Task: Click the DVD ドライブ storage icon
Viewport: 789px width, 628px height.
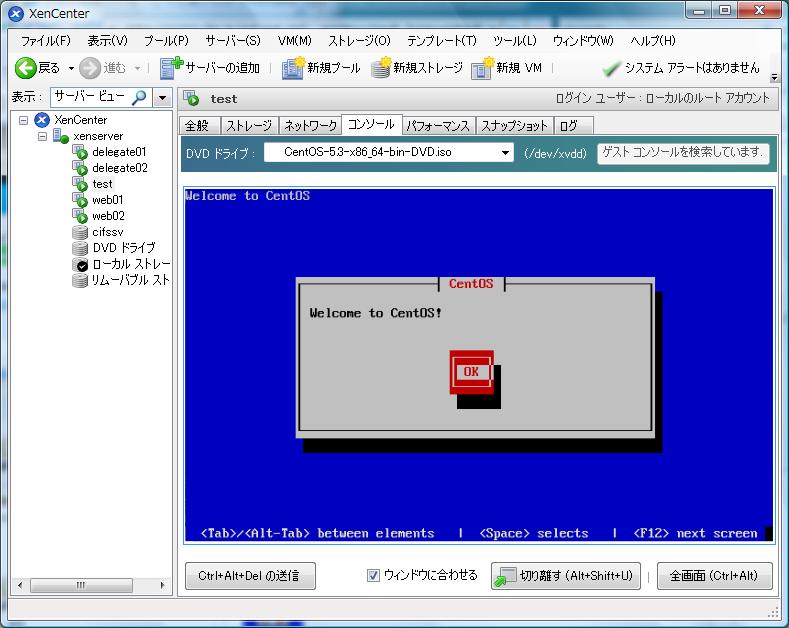Action: coord(80,248)
